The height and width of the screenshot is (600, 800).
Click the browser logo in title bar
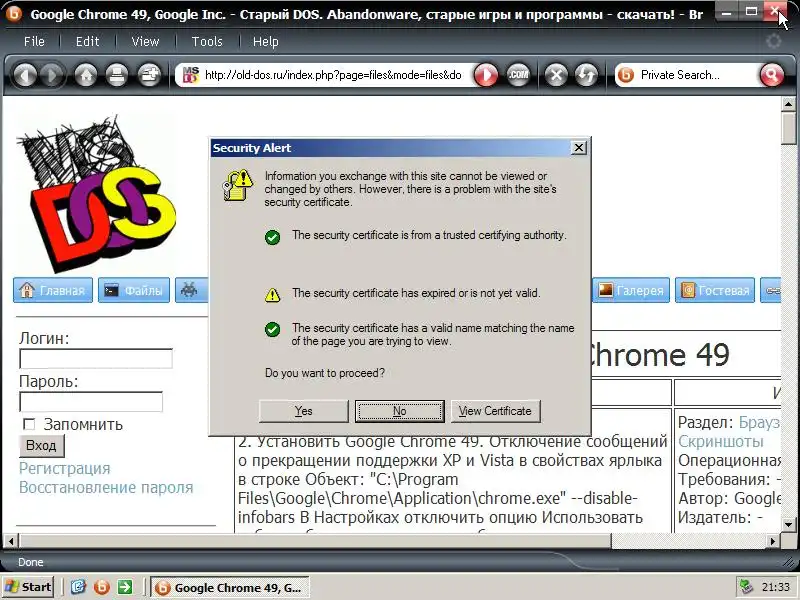[14, 14]
